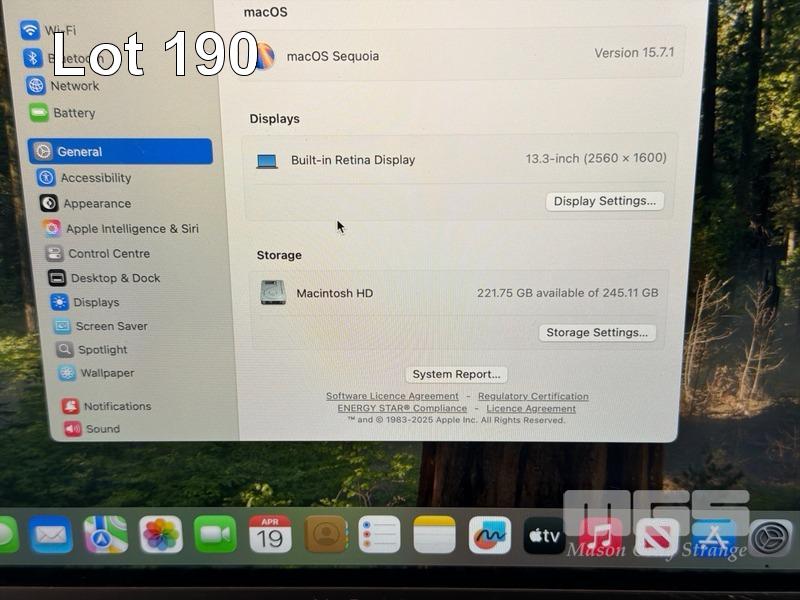Viewport: 800px width, 600px height.
Task: Open the Software Licence Agreement link
Action: (x=392, y=396)
